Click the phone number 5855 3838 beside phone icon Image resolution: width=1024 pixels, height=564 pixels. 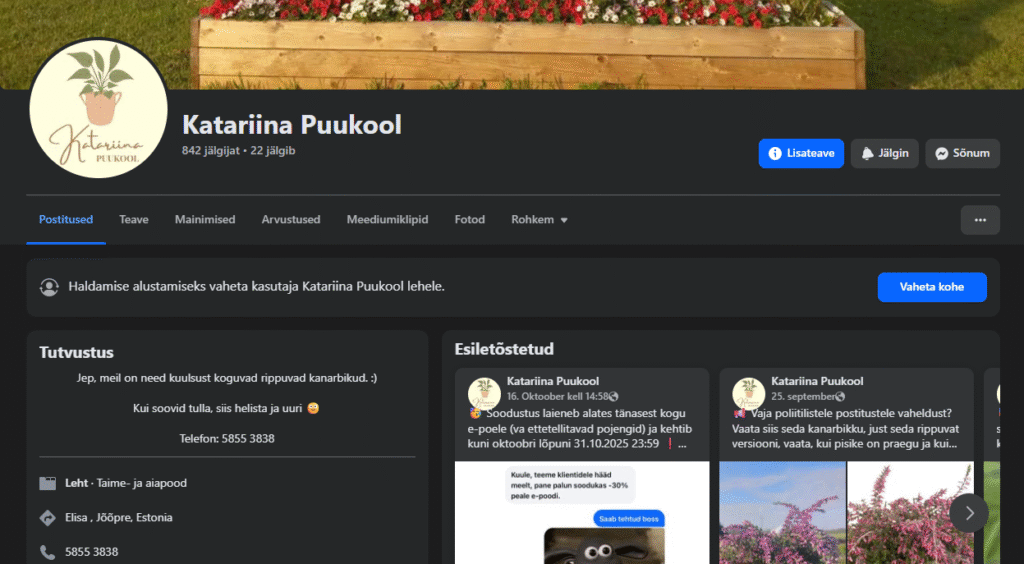click(91, 552)
